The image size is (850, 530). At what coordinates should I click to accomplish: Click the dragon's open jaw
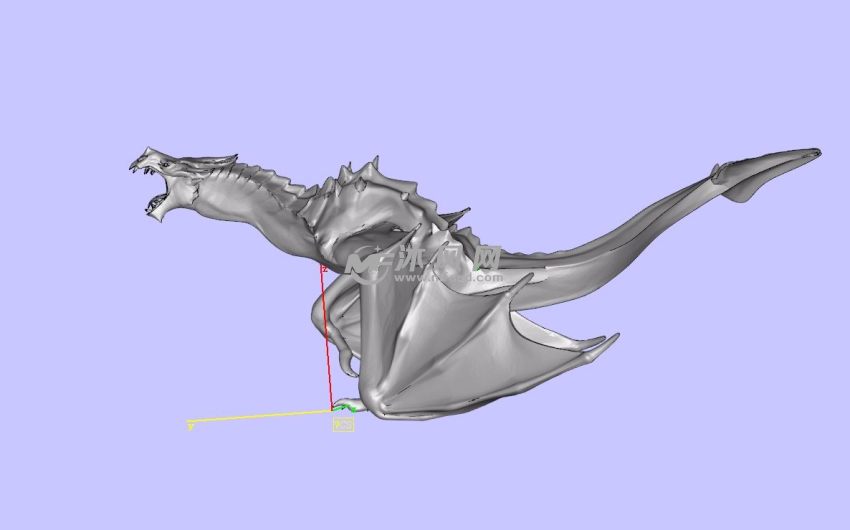157,190
